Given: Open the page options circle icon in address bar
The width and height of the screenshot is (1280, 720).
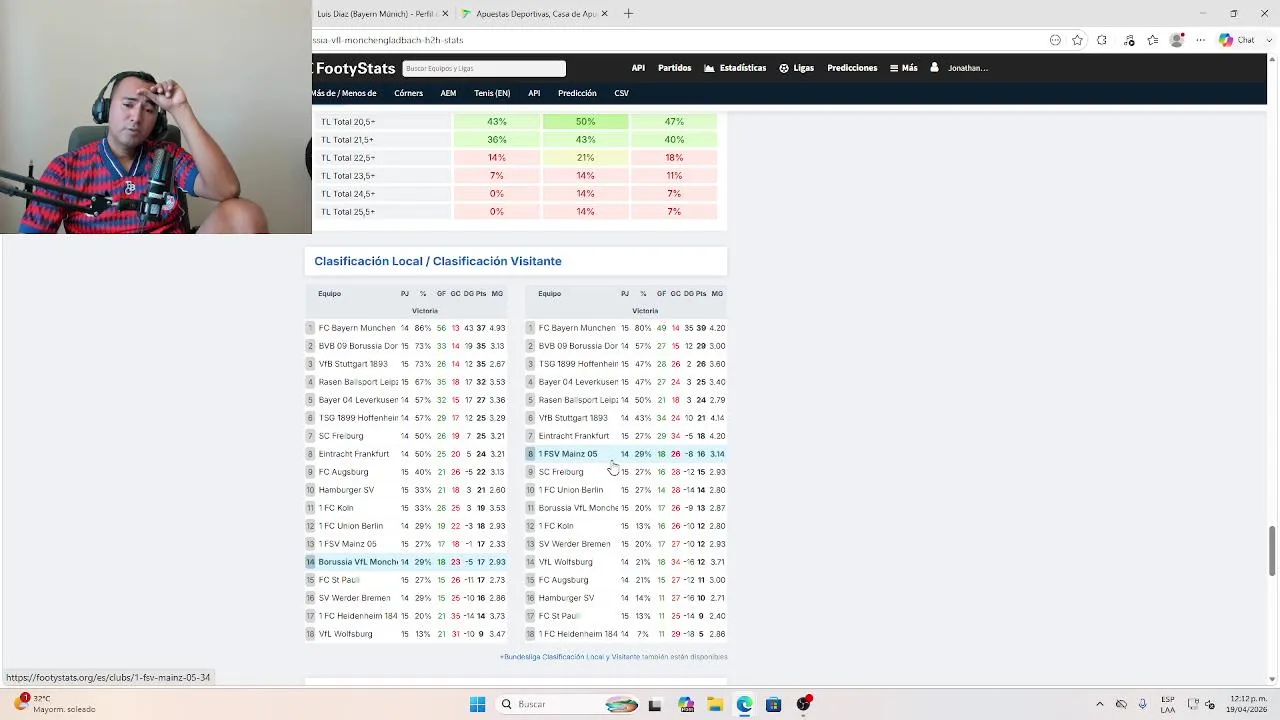Looking at the screenshot, I should click(1055, 40).
